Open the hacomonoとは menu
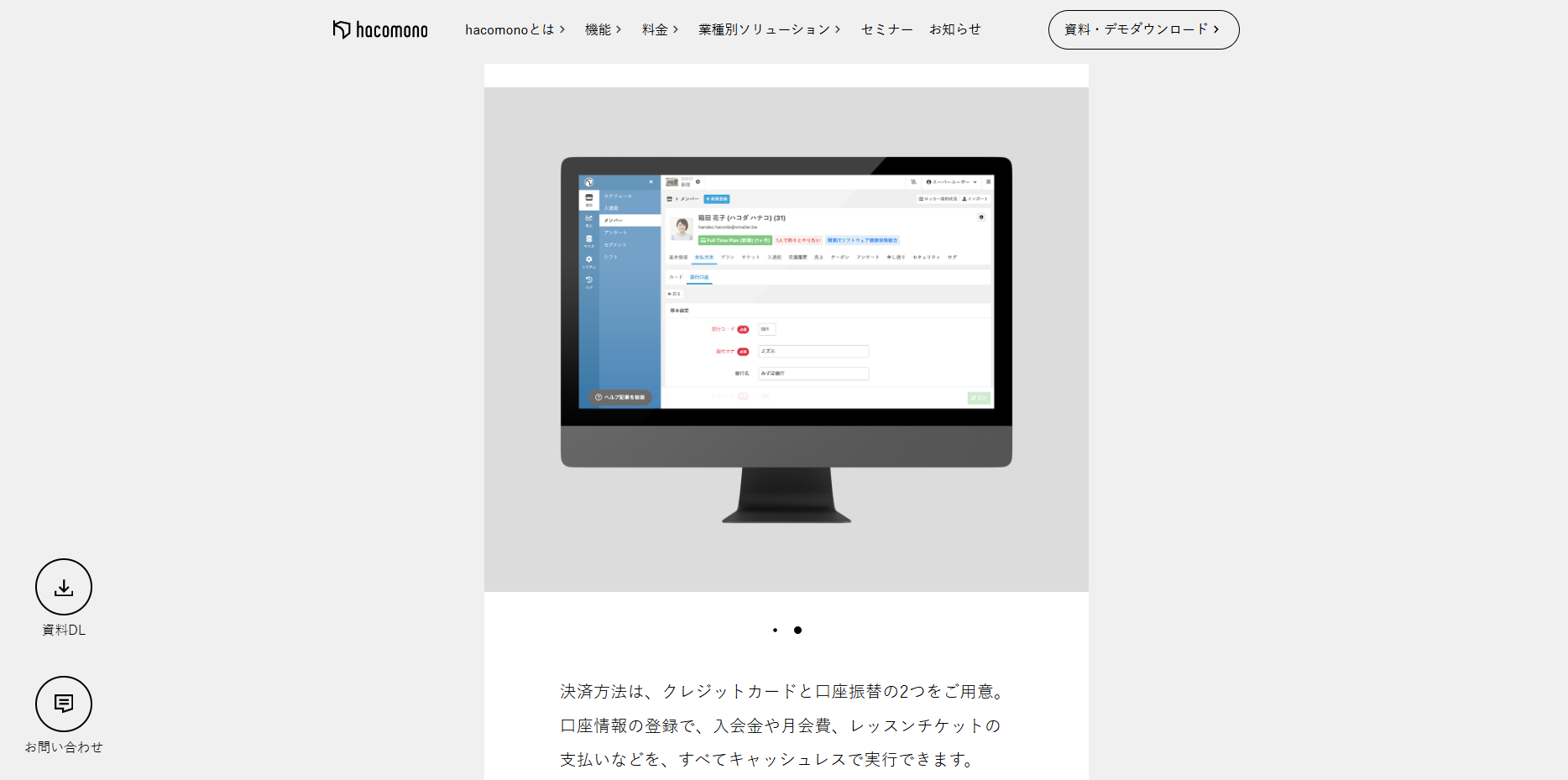The image size is (1568, 780). [x=515, y=29]
